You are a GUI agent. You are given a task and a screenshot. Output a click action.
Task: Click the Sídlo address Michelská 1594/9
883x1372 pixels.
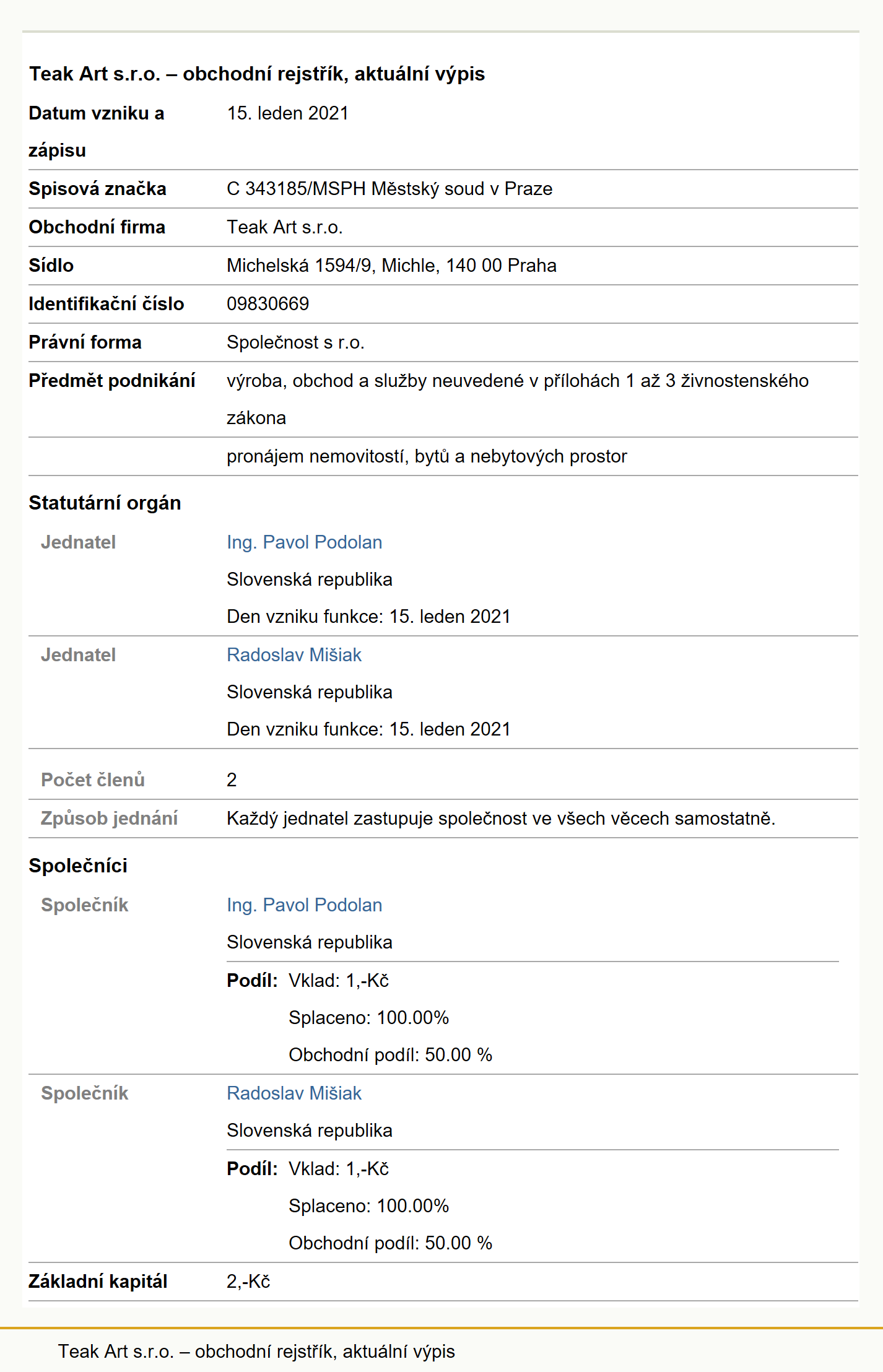point(391,266)
